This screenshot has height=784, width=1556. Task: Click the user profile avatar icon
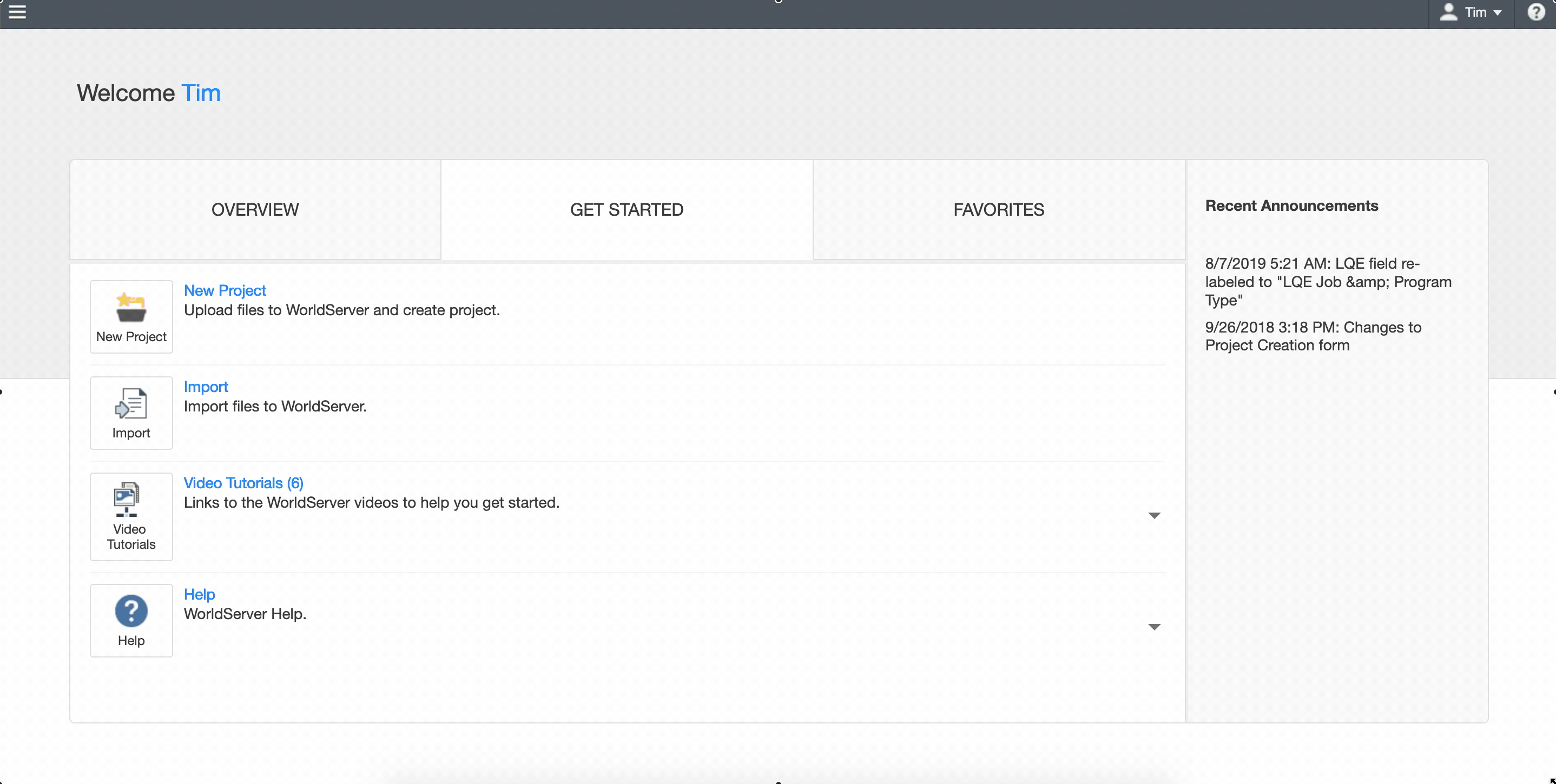pos(1448,12)
